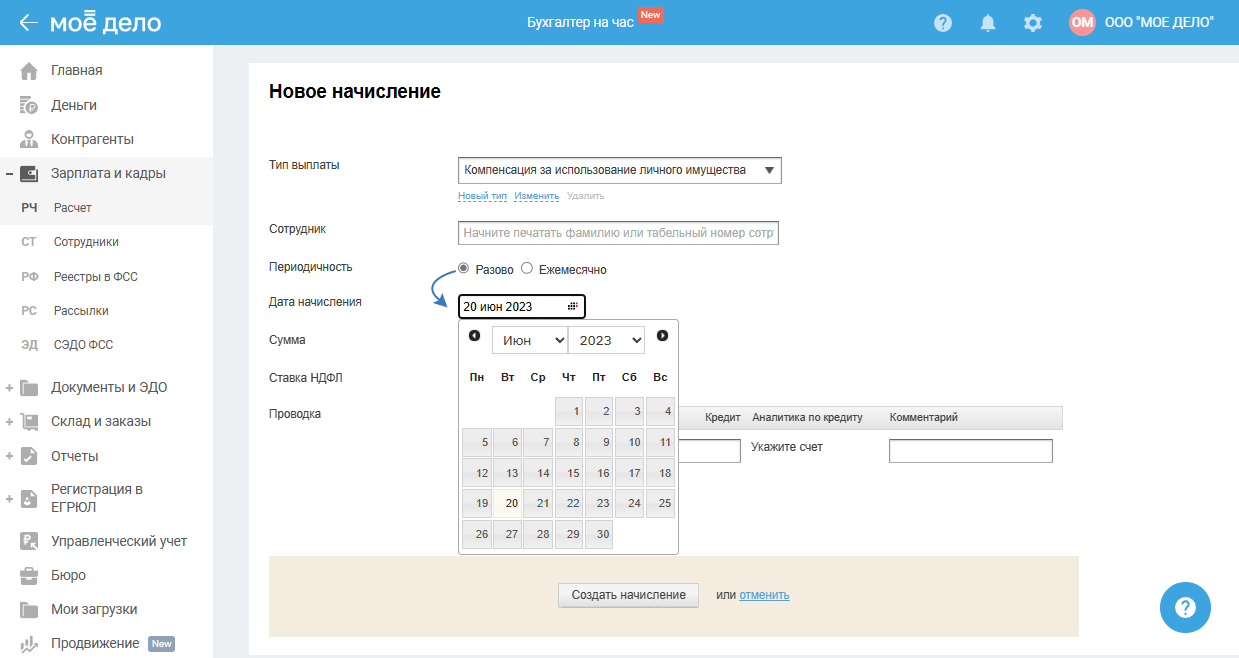Click the Создать начисление button
This screenshot has width=1239, height=658.
coord(628,595)
